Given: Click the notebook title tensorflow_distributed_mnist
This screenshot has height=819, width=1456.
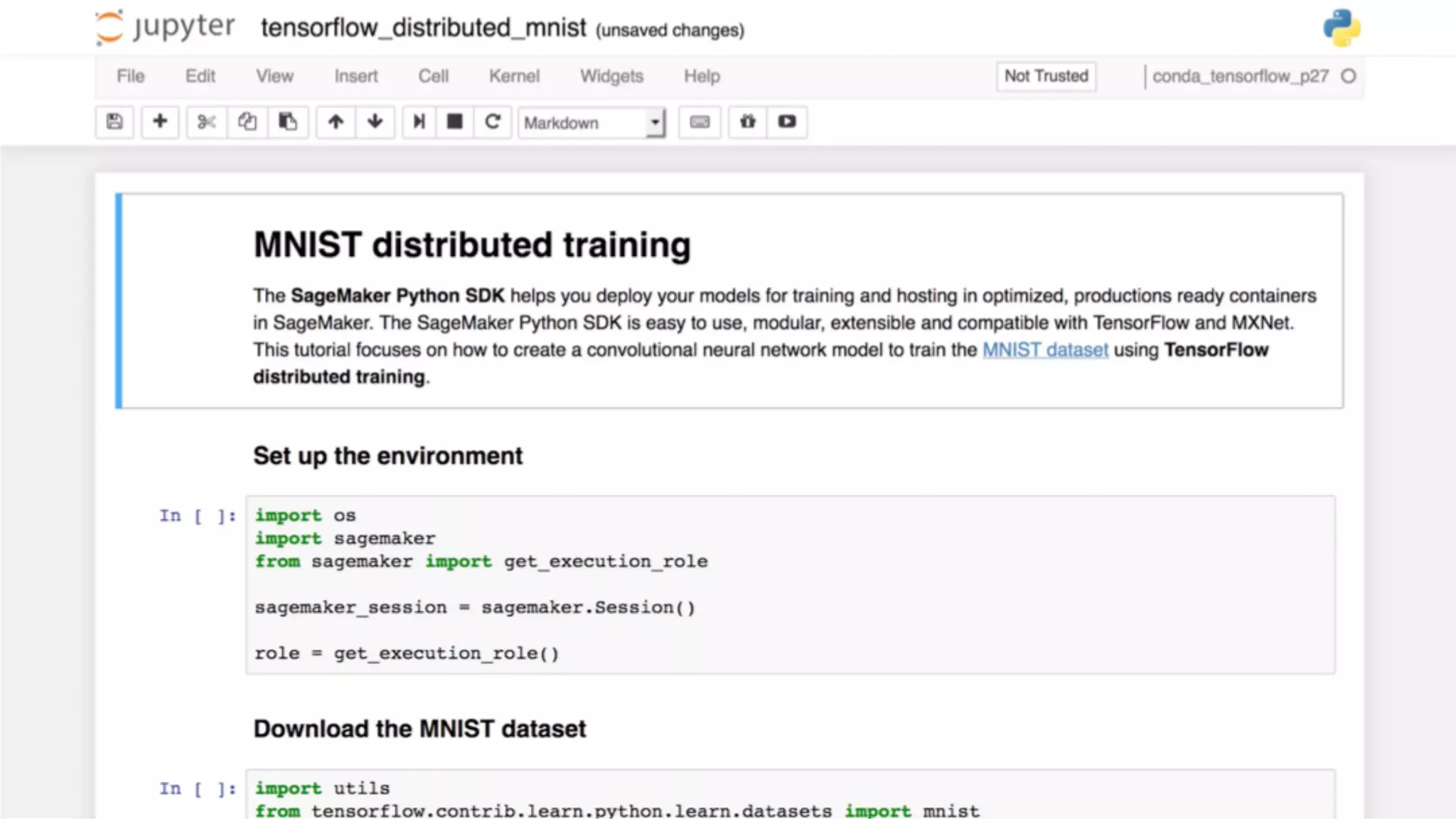Looking at the screenshot, I should coord(423,28).
